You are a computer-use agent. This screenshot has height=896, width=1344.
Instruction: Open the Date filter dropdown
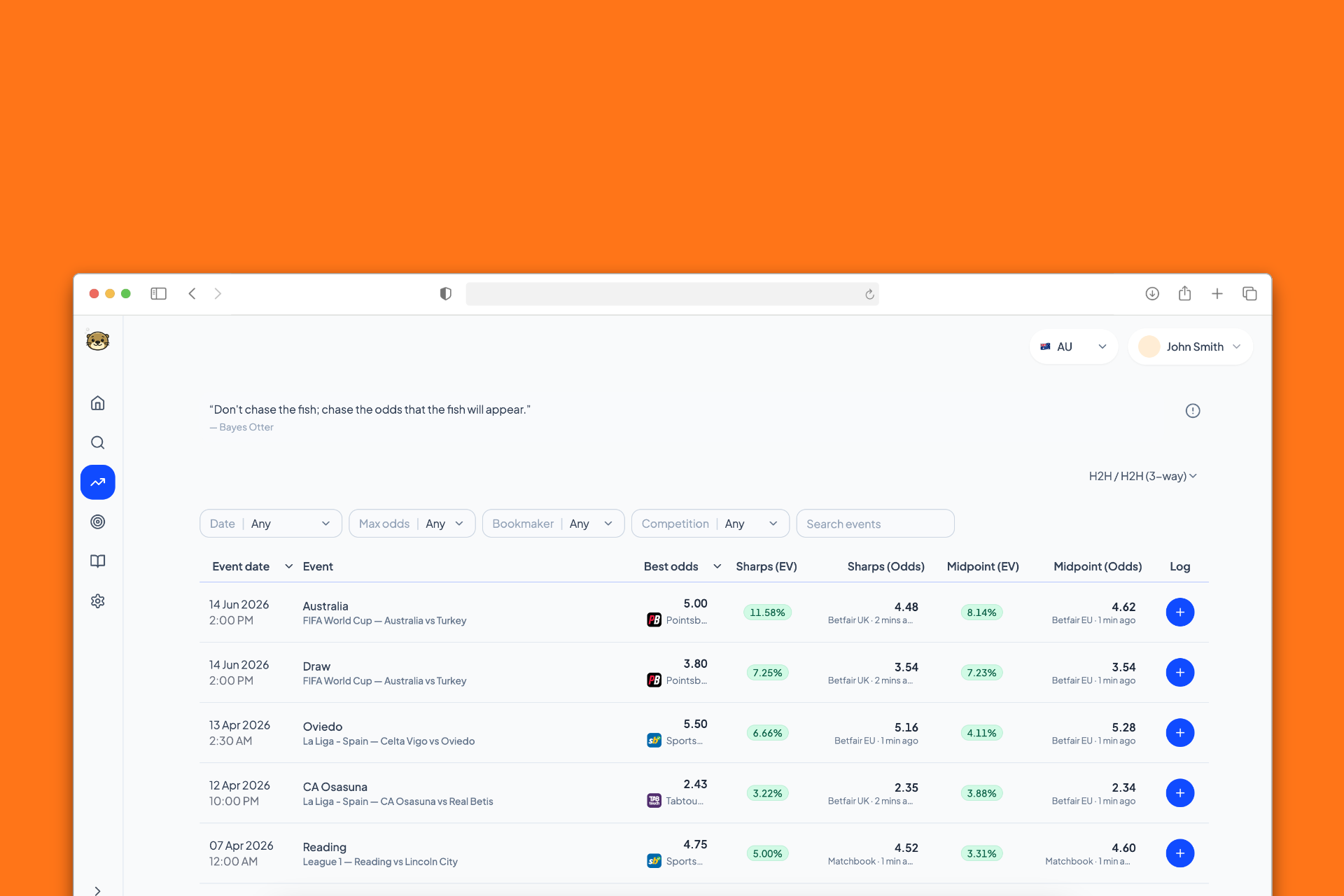click(270, 524)
